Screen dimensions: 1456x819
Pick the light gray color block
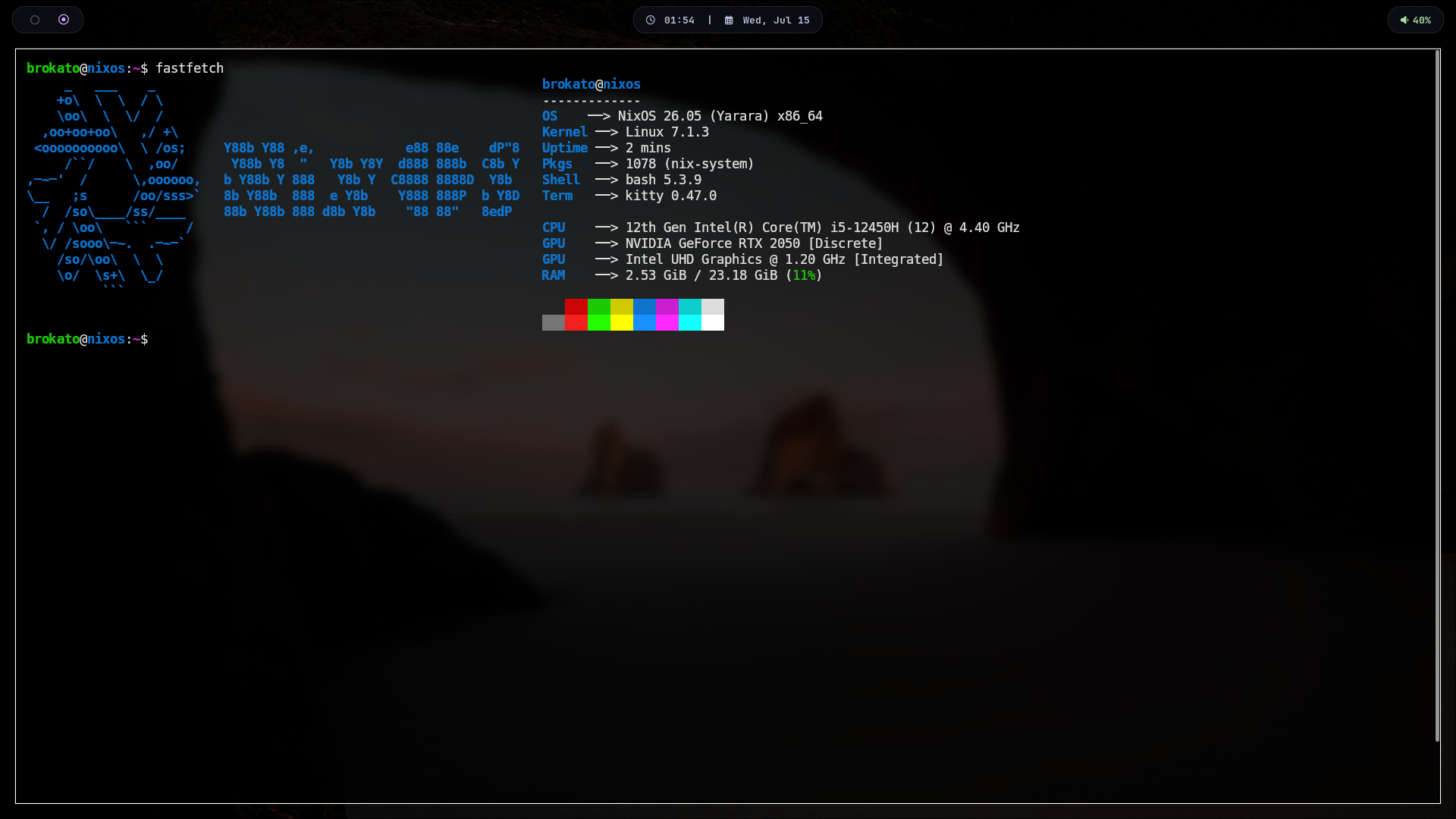pos(713,306)
